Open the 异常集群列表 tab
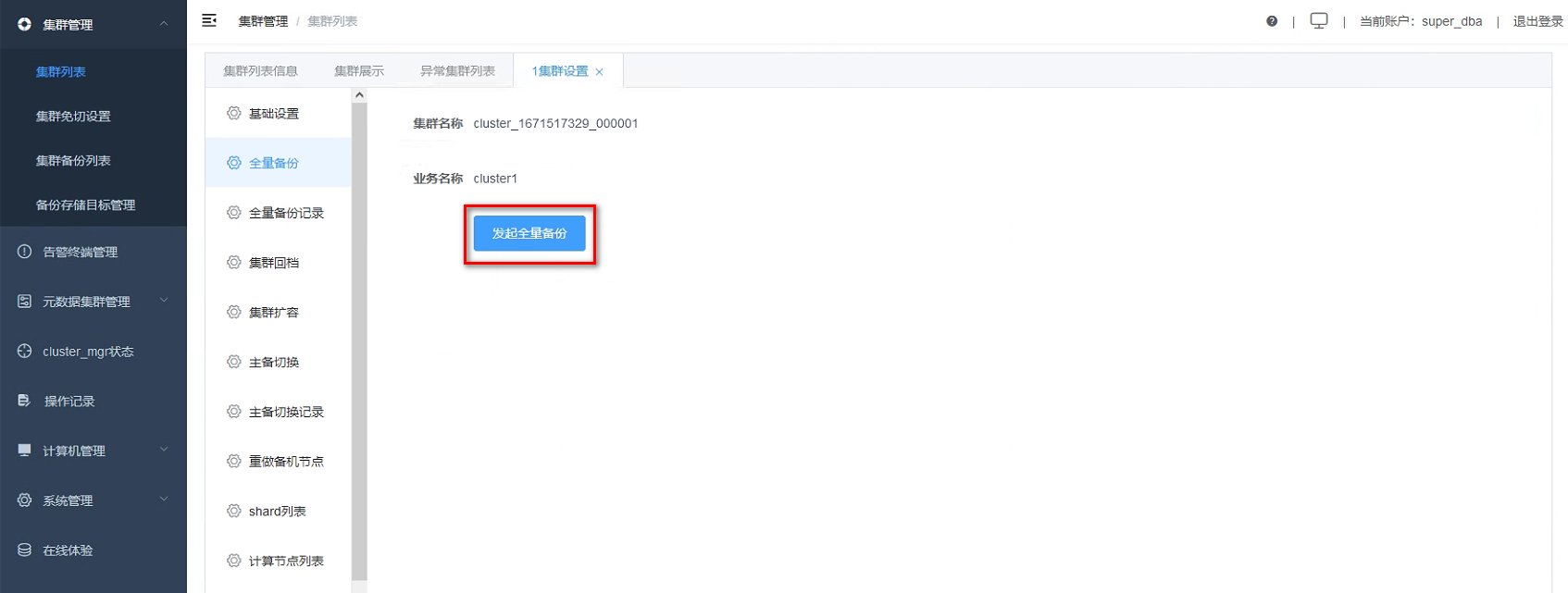Viewport: 1568px width, 593px height. (457, 71)
